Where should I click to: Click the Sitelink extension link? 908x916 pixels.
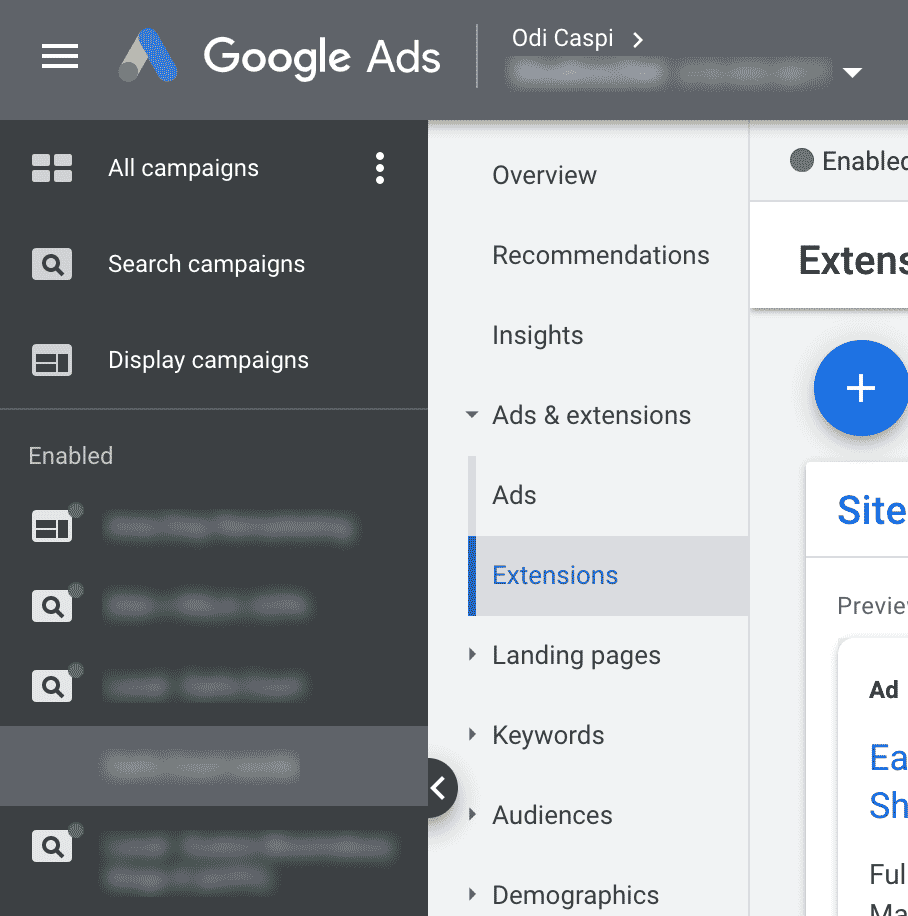[871, 510]
